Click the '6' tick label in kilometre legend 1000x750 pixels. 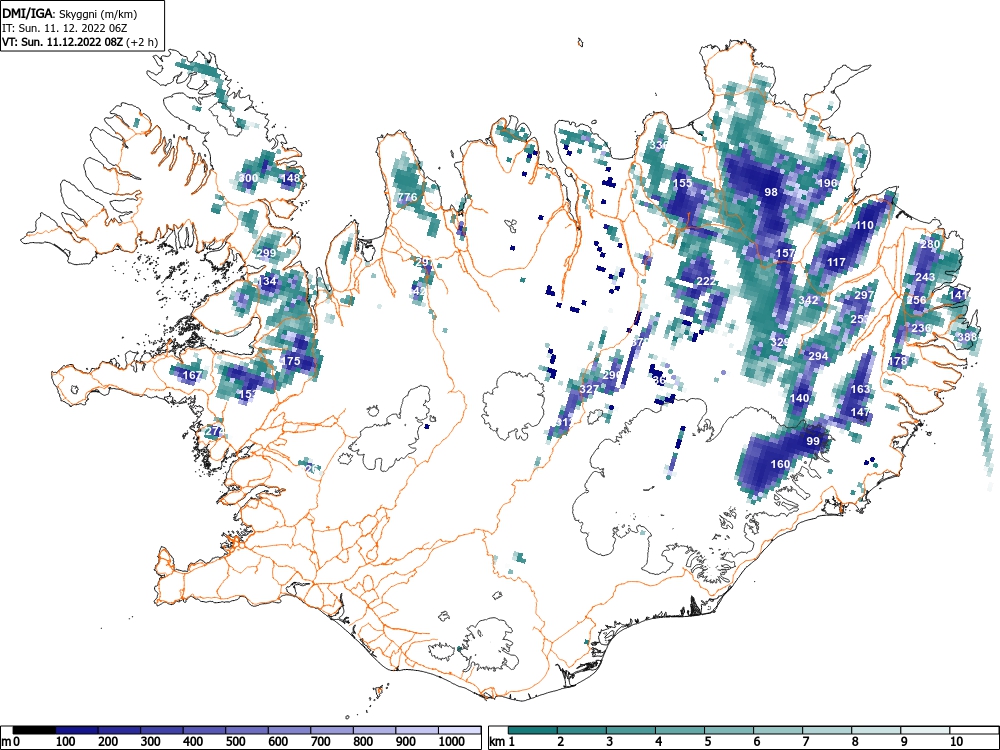tap(757, 742)
